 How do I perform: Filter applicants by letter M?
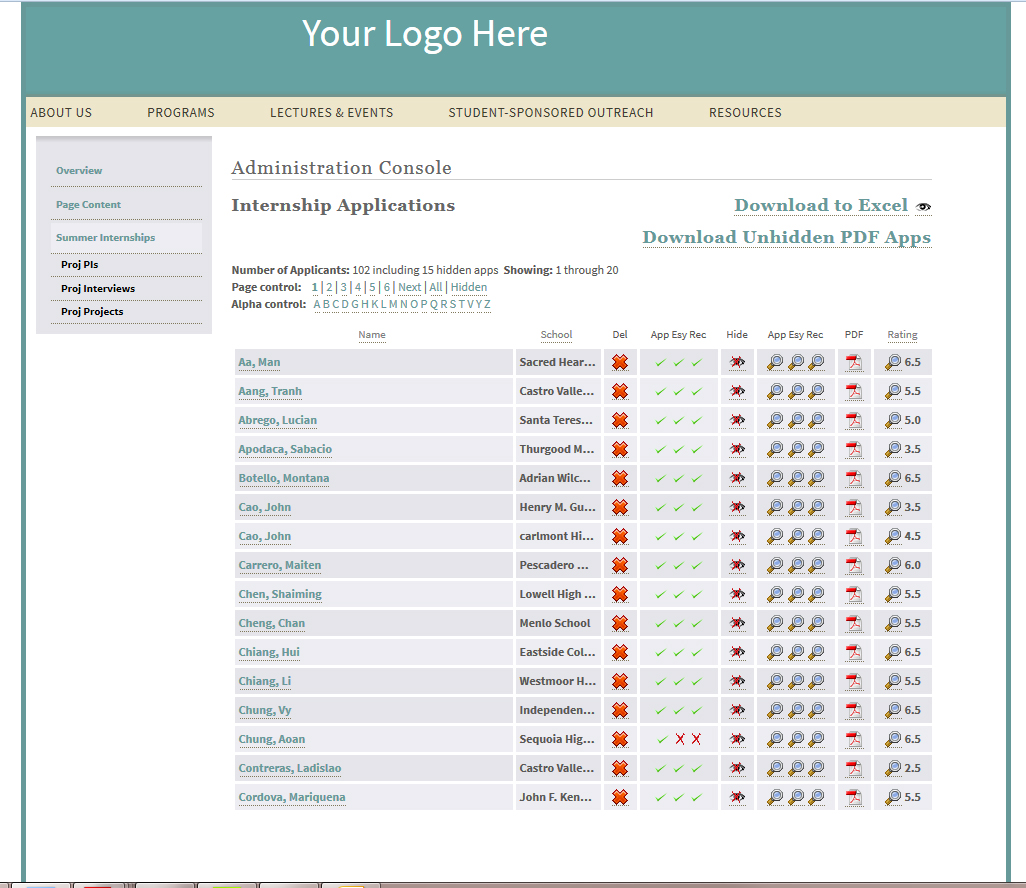[393, 304]
